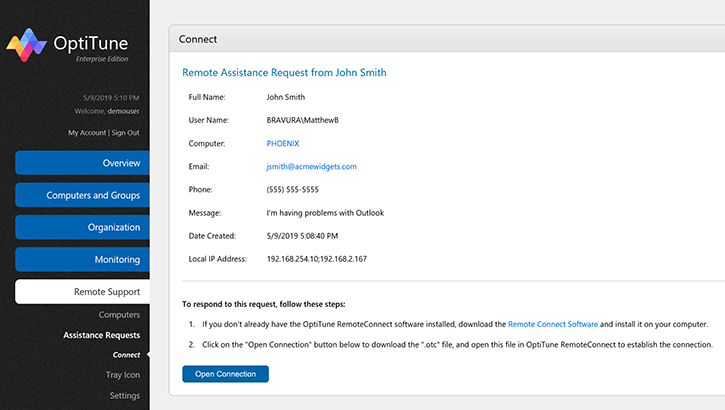Open Assistance Requests submenu item
Image resolution: width=725 pixels, height=410 pixels.
102,335
